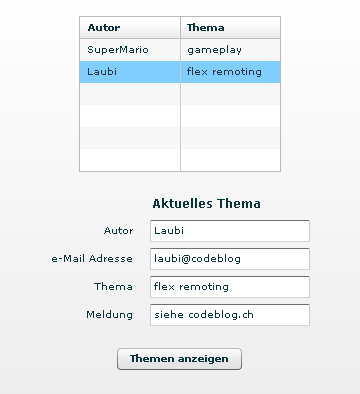The height and width of the screenshot is (394, 360).
Task: Click the Autor text field containing Laubi
Action: pyautogui.click(x=230, y=231)
